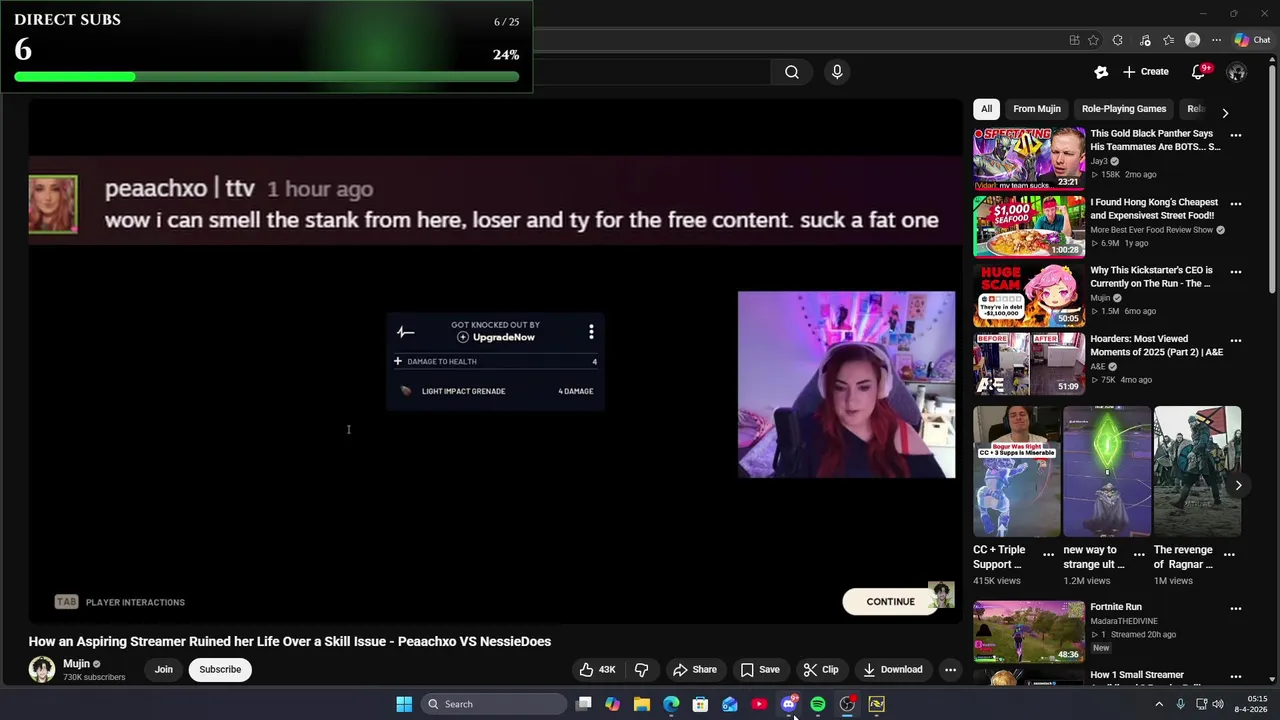Open the YouTube account avatar menu

point(1237,72)
